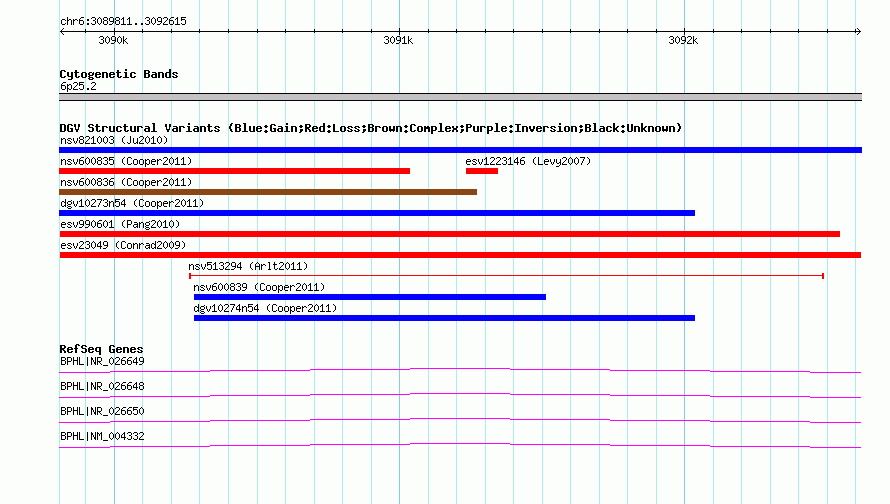This screenshot has height=504, width=890.
Task: Select the short red esv1223146 bar
Action: [482, 171]
